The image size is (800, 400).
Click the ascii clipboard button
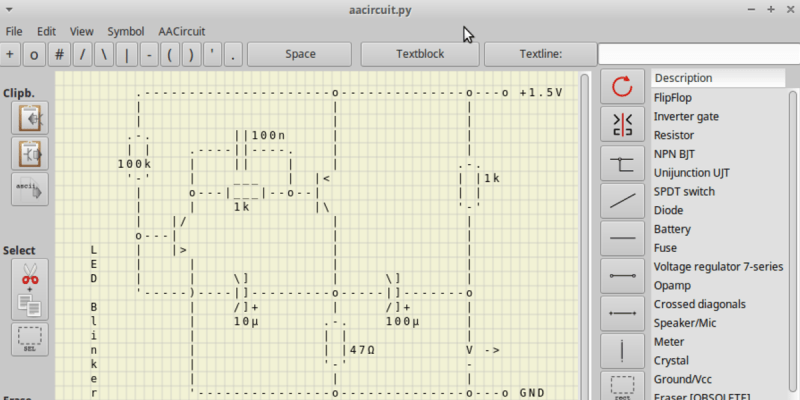30,188
